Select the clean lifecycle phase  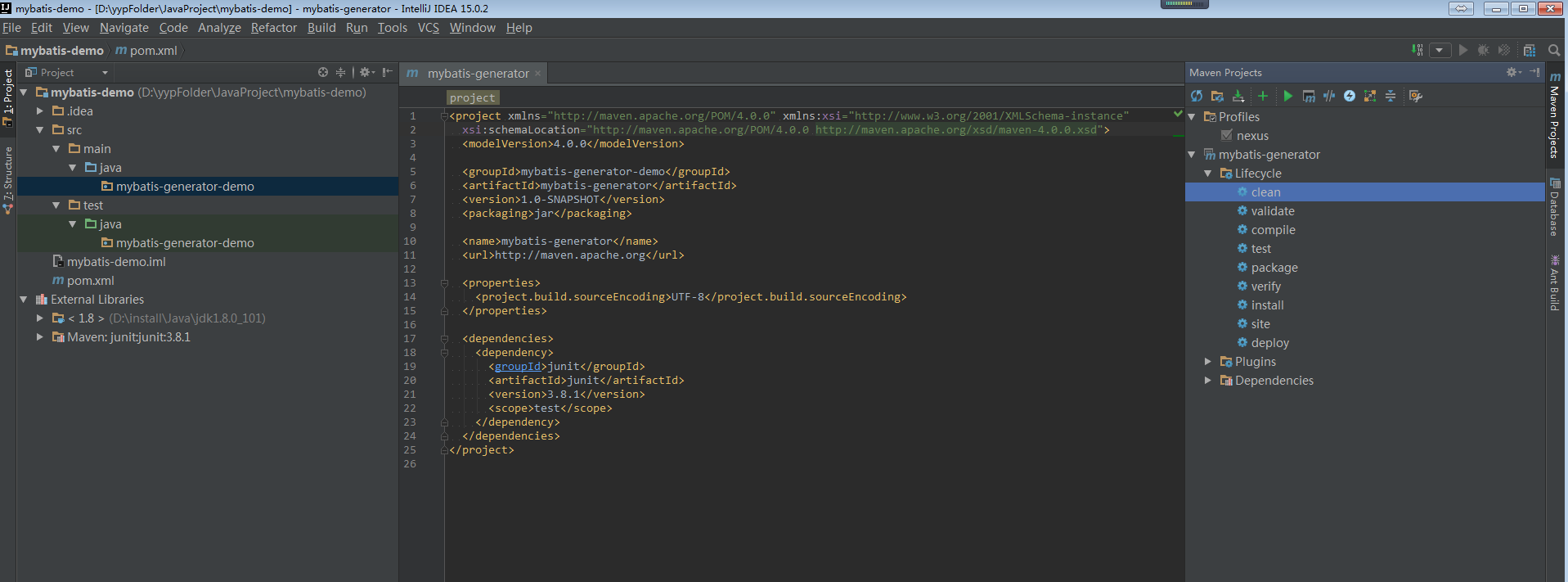click(1265, 192)
